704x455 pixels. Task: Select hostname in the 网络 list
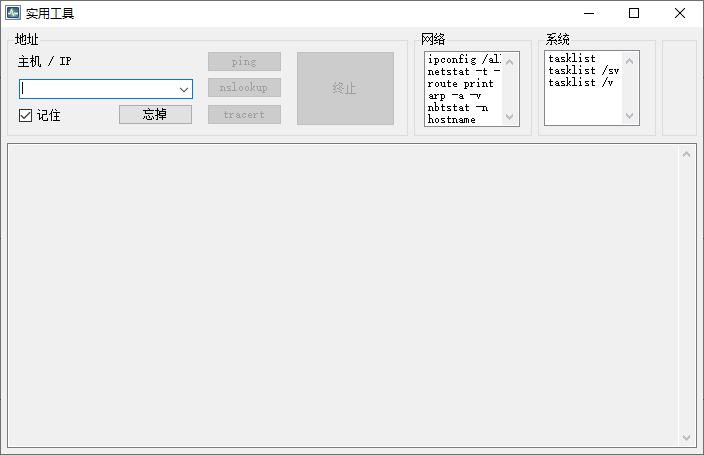[464, 119]
